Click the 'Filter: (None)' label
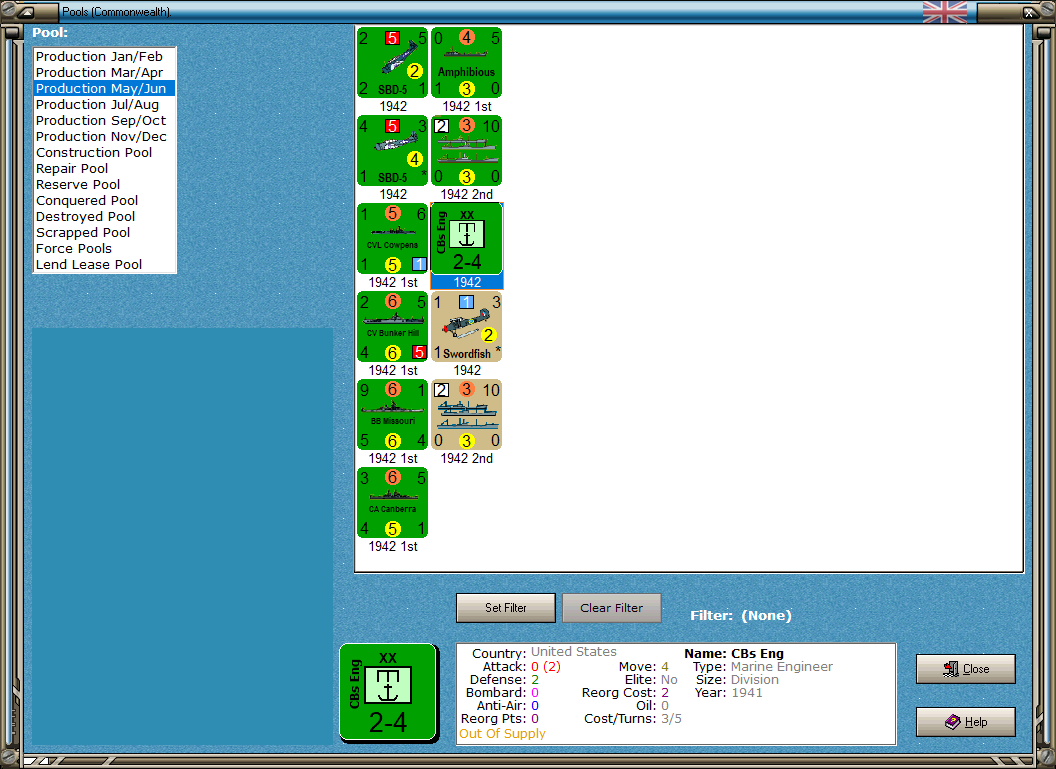This screenshot has width=1056, height=769. (x=741, y=615)
